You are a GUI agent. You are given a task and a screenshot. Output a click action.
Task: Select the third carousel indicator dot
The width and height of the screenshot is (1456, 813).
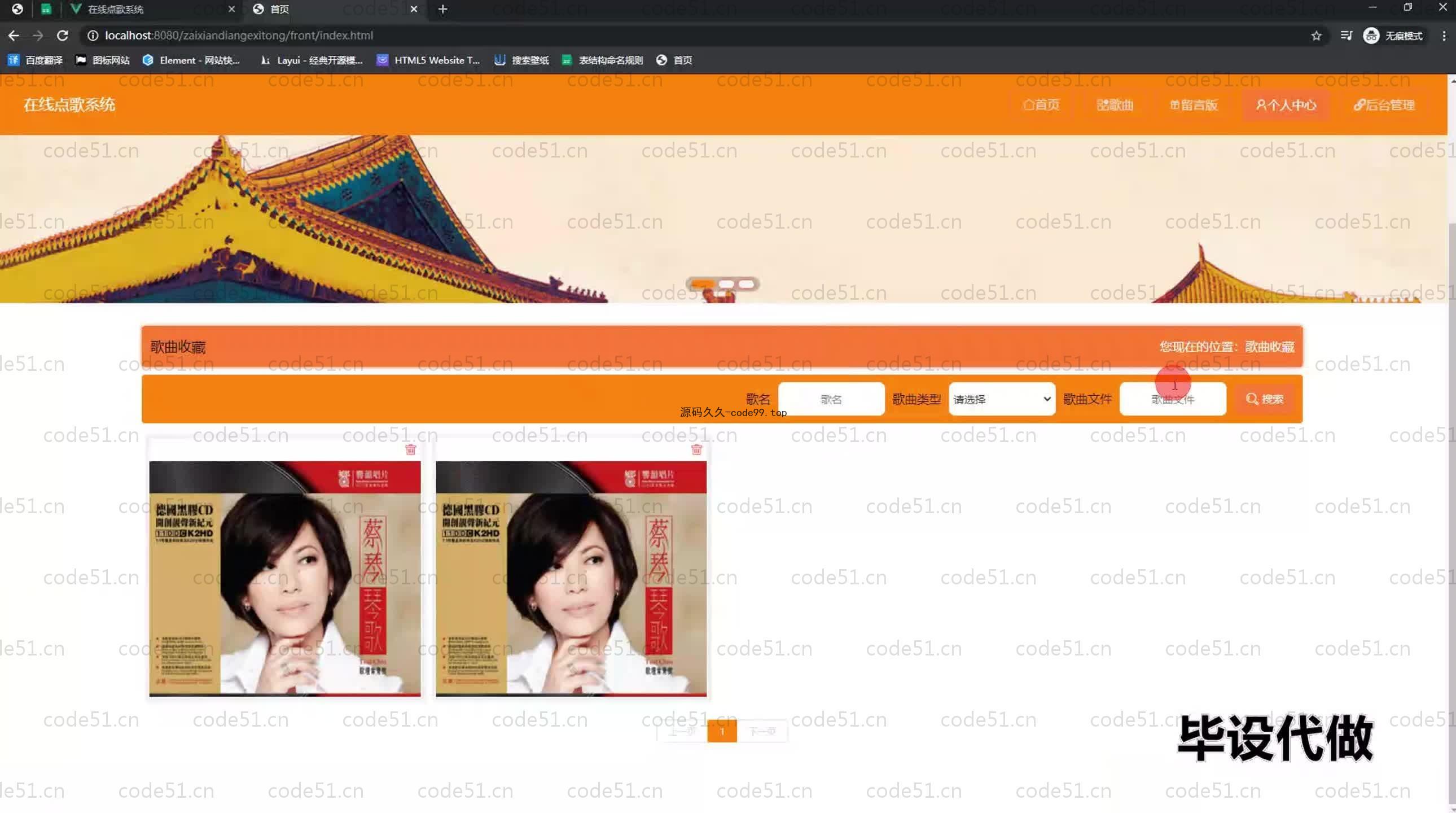tap(746, 284)
